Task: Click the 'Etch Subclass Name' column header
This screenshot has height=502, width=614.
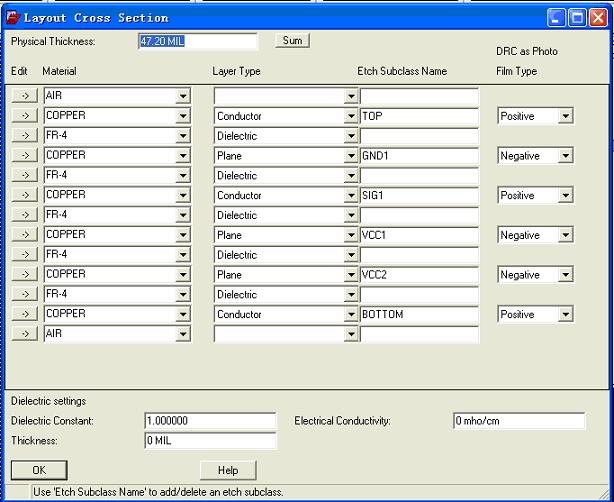Action: (x=402, y=71)
